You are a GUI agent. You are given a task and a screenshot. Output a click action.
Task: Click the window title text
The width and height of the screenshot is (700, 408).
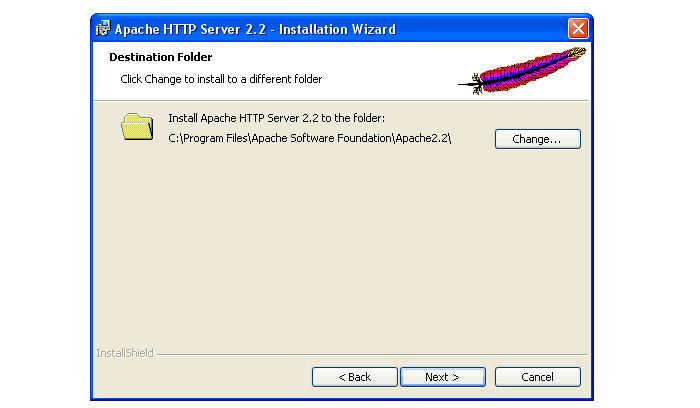pos(255,29)
